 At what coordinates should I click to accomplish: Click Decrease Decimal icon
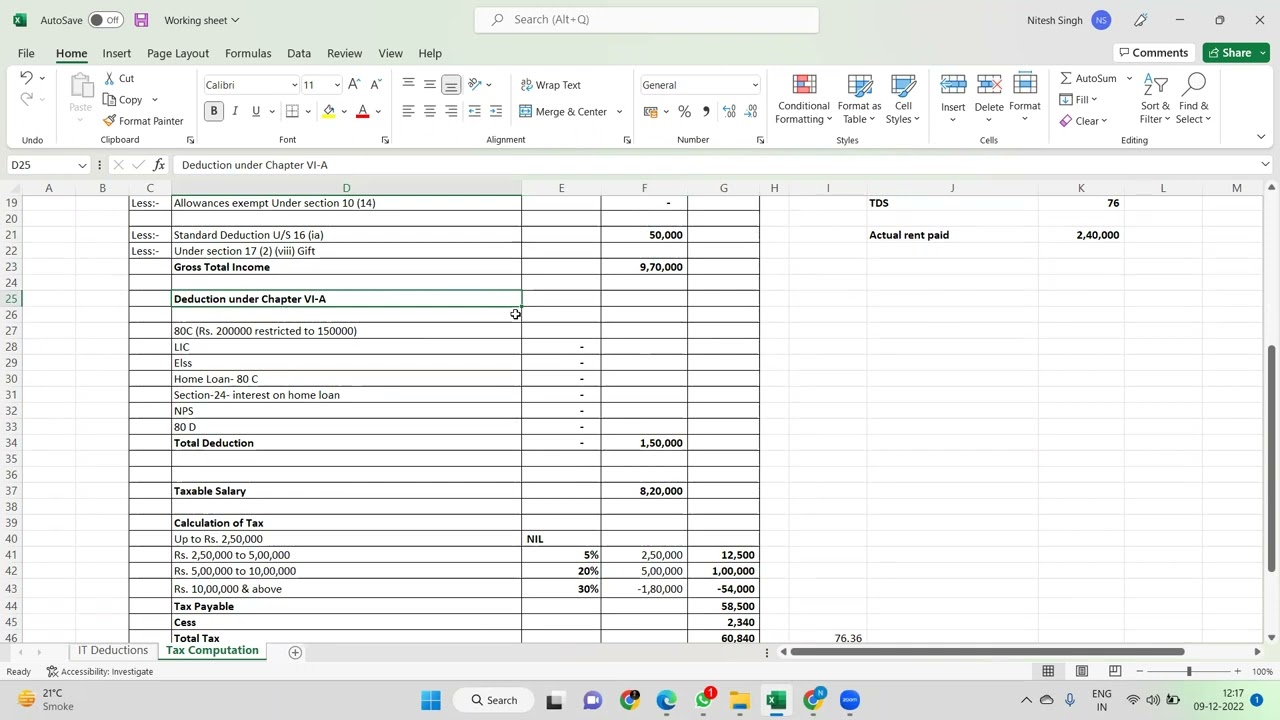click(x=751, y=111)
